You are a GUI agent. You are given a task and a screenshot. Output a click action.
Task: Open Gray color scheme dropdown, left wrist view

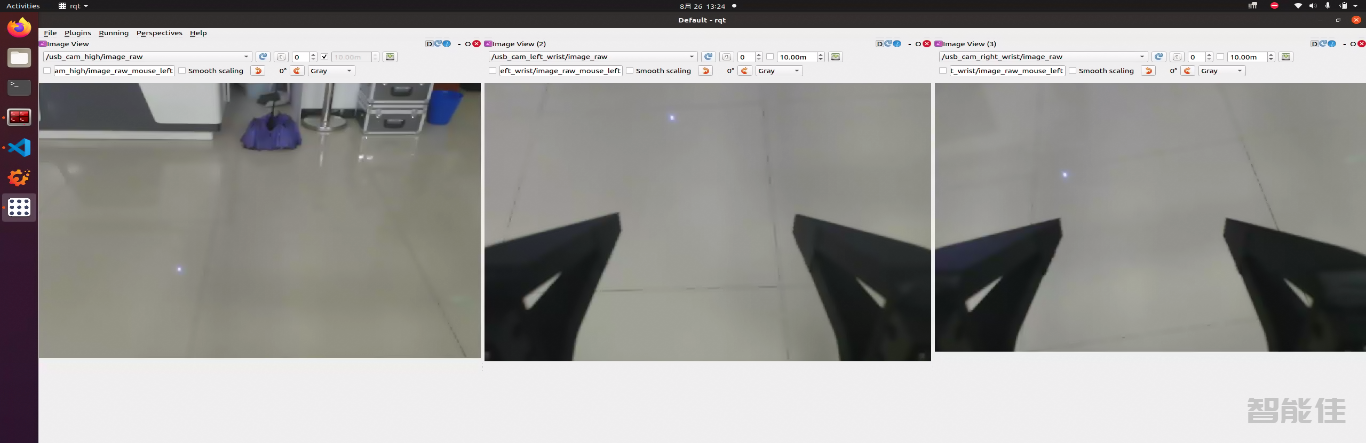click(x=779, y=71)
